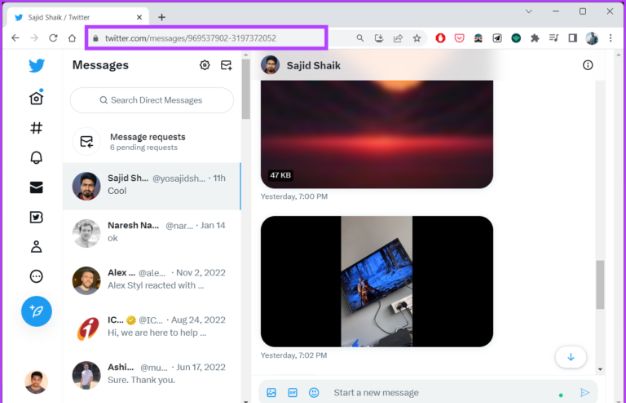Click the Twitter bird logo
The height and width of the screenshot is (403, 626).
36,66
